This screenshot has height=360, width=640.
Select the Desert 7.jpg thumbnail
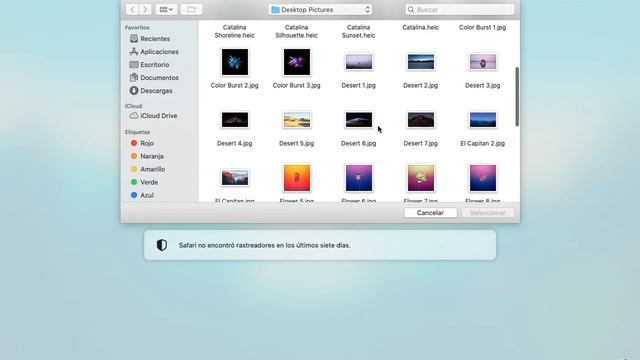[421, 120]
